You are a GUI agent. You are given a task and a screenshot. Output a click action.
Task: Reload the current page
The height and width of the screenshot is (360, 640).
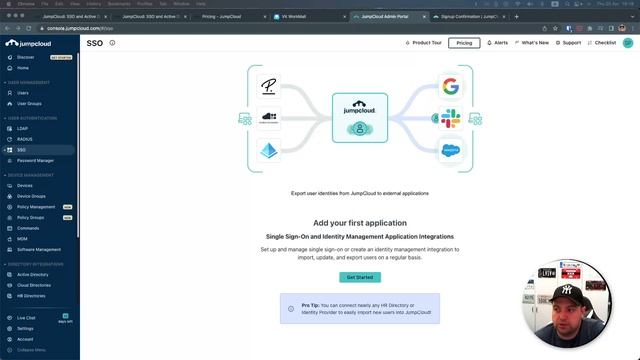(29, 29)
